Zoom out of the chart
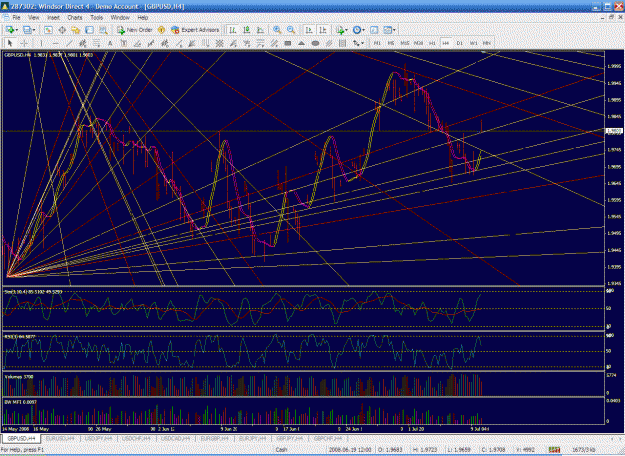 pos(291,30)
